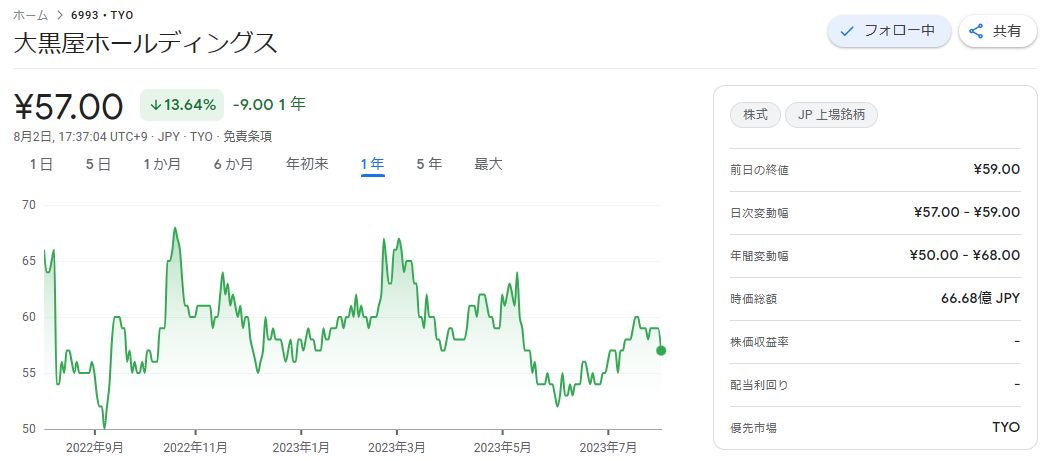
Task: Click the 50 y-axis label
Action: click(x=30, y=429)
